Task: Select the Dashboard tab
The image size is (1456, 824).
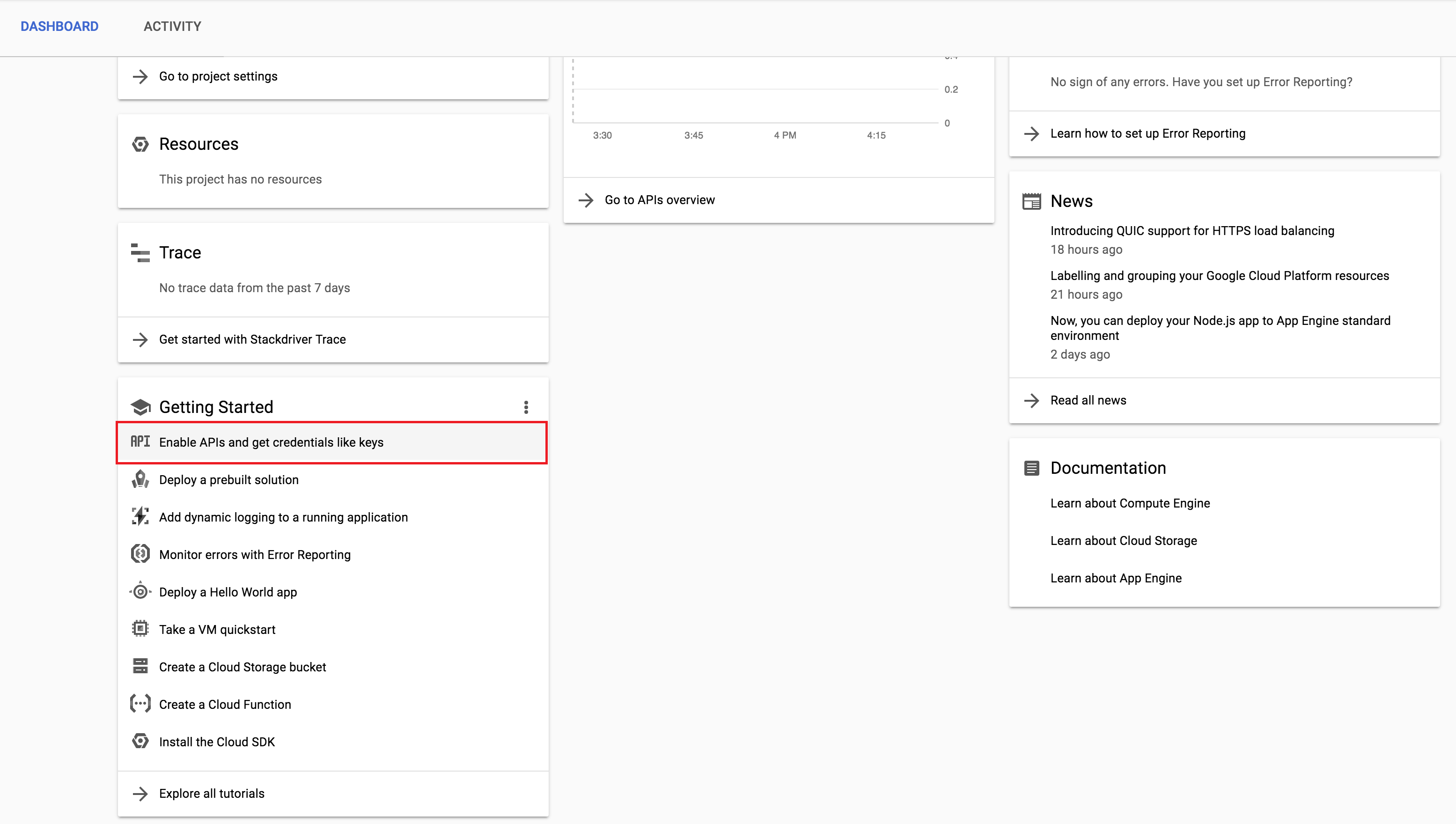Action: pos(59,26)
